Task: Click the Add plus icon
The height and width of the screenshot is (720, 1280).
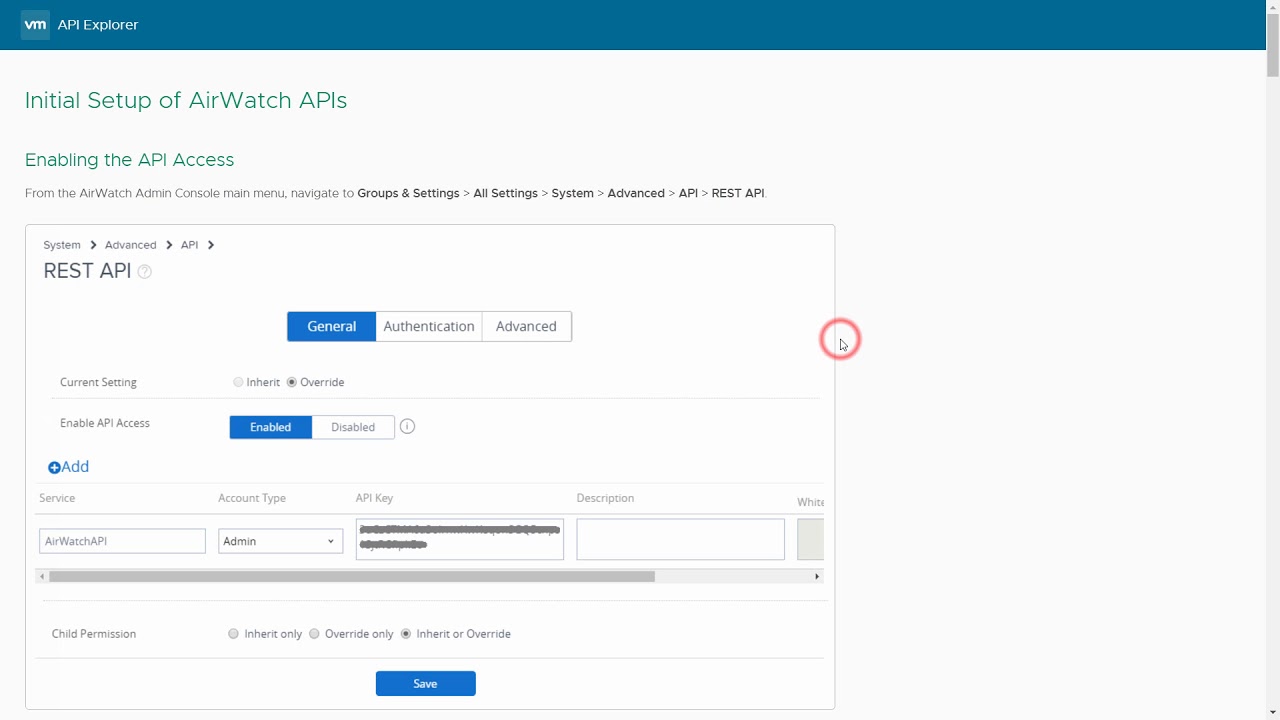Action: tap(54, 467)
